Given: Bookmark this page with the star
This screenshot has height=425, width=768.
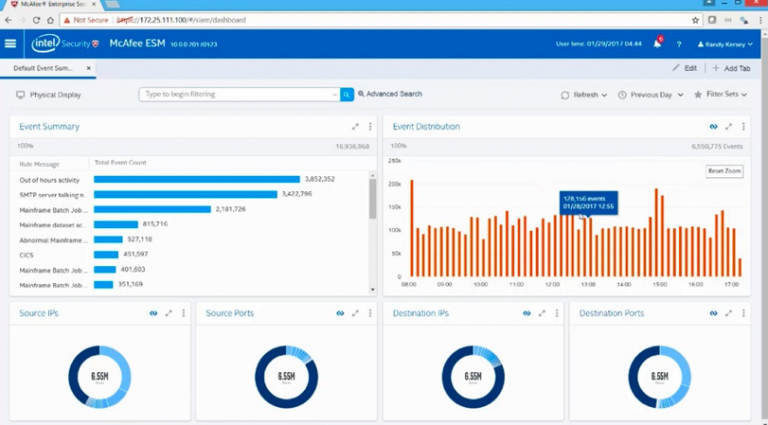Looking at the screenshot, I should tap(696, 20).
